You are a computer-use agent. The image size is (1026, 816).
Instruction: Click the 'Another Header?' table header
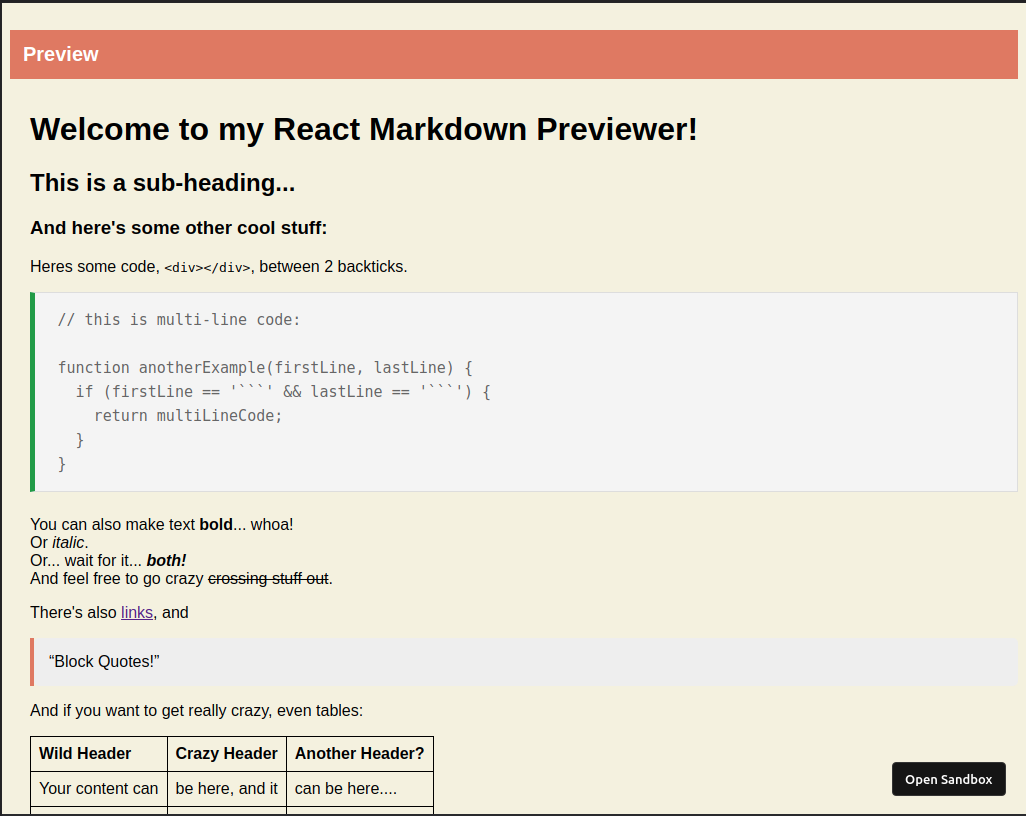tap(360, 754)
